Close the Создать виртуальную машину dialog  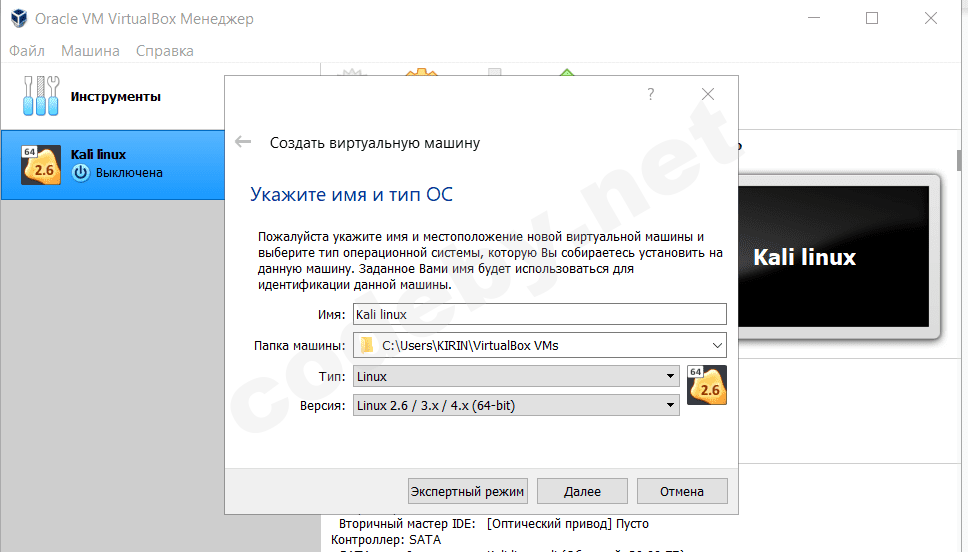coord(708,94)
